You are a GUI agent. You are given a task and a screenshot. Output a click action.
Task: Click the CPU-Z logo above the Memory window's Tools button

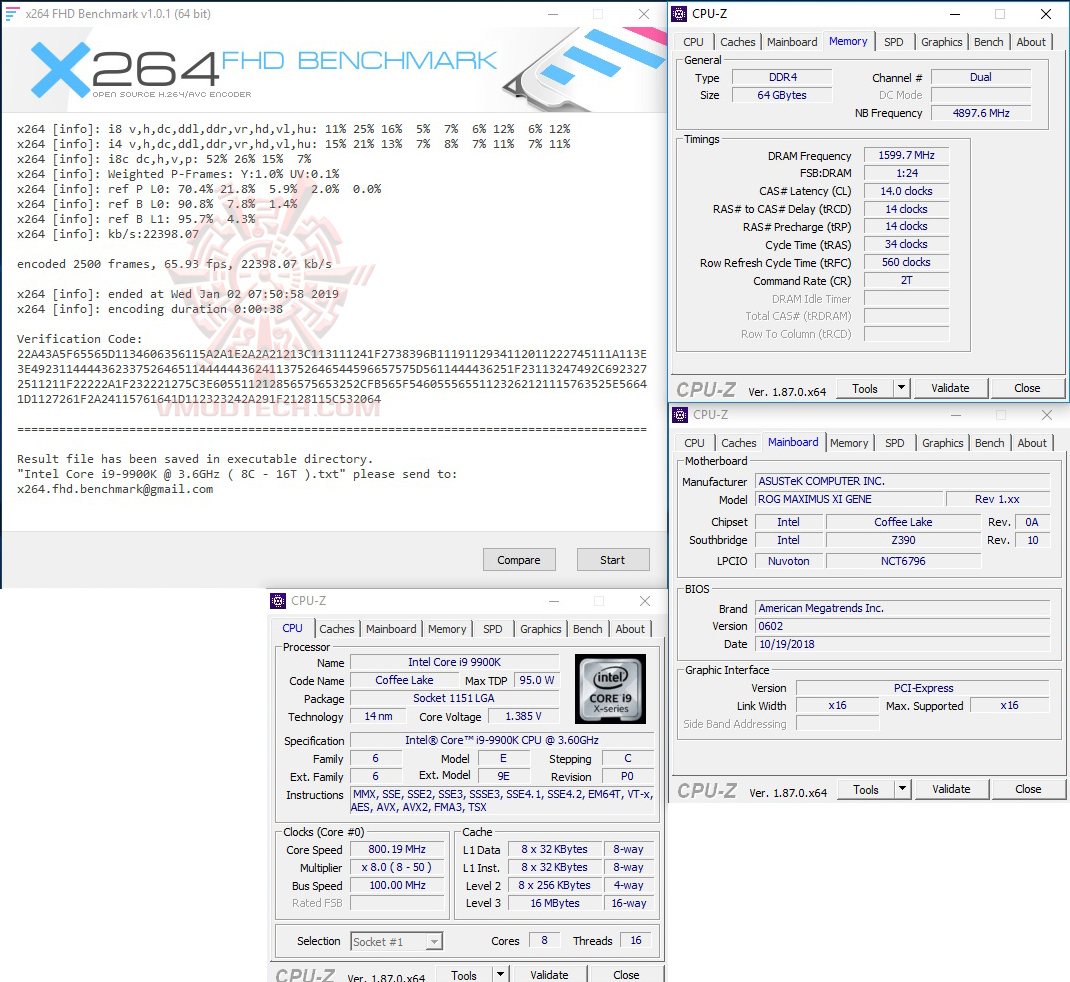[707, 388]
